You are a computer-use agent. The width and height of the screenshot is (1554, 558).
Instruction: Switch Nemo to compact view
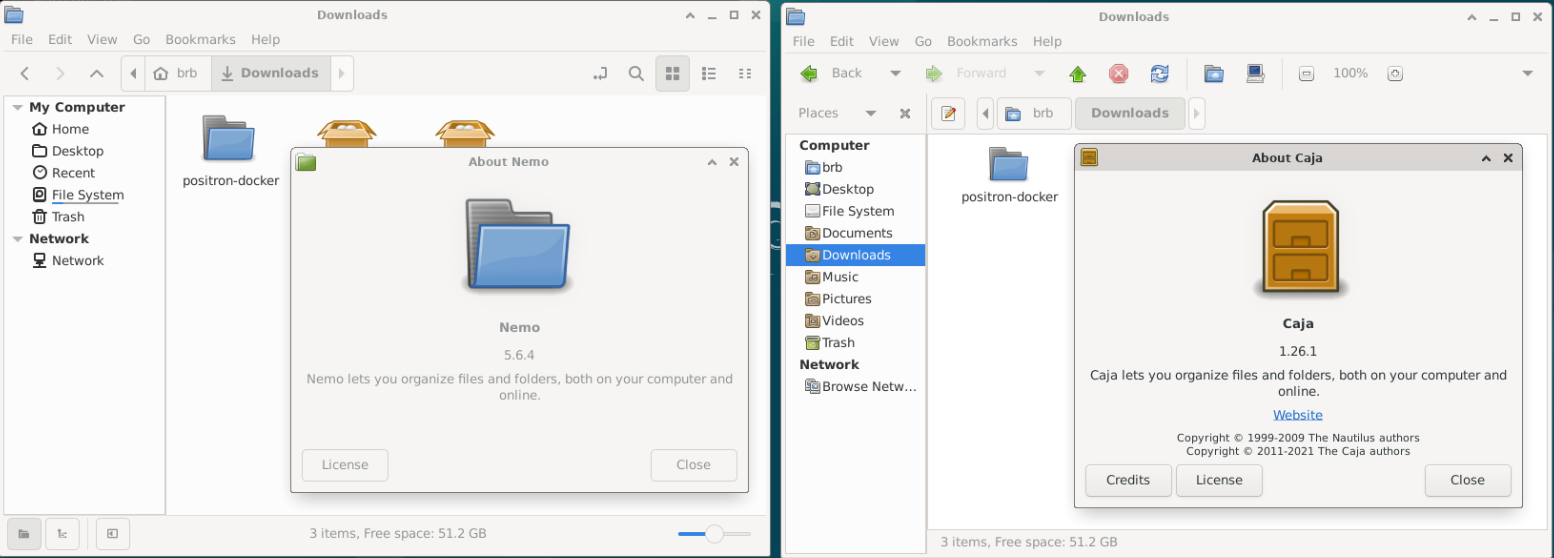[744, 73]
